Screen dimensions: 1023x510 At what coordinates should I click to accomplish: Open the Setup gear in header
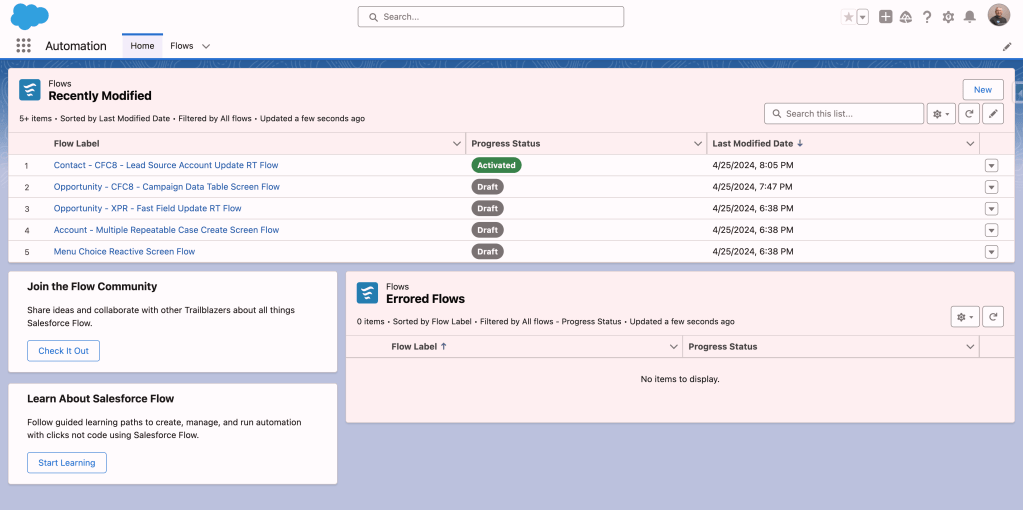click(948, 17)
